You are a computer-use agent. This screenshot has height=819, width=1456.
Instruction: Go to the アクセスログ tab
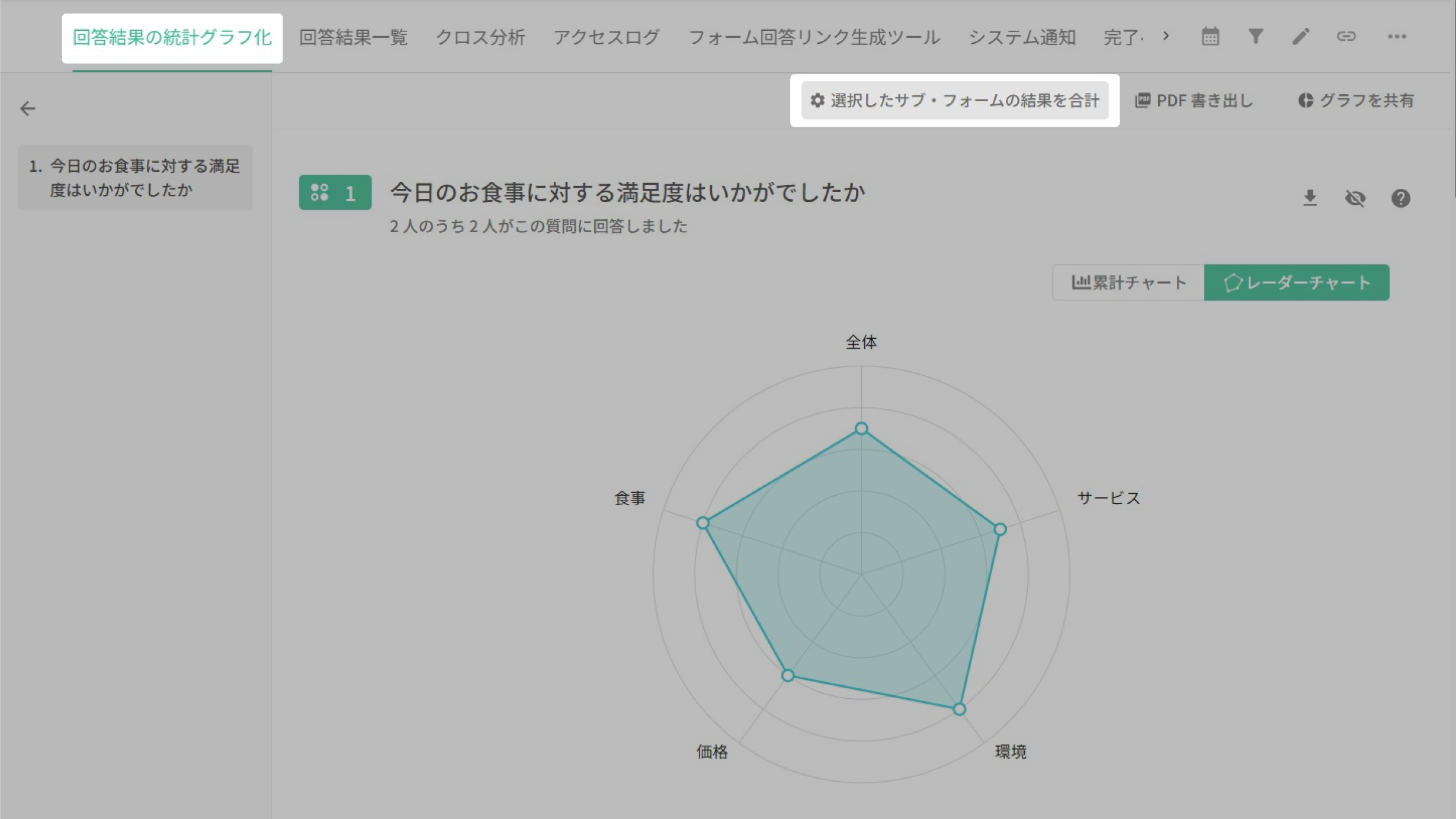pos(607,37)
